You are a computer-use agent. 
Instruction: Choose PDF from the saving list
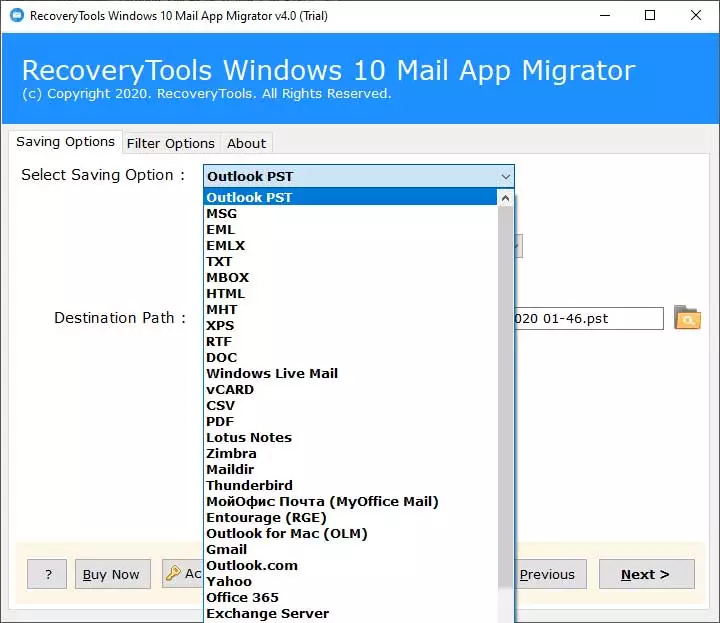pyautogui.click(x=220, y=421)
